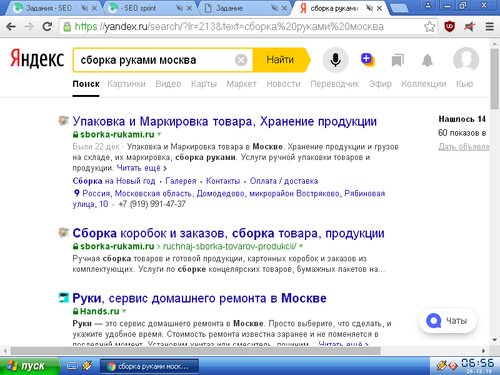This screenshot has width=500, height=375.
Task: Open the Галерея sitelink
Action: tap(181, 181)
